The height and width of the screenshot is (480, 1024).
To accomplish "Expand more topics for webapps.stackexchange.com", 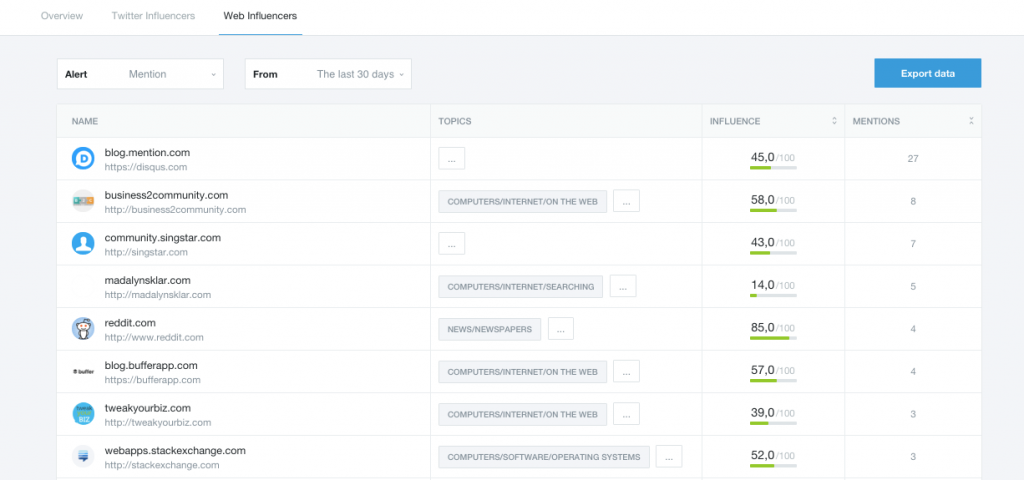I will coord(669,456).
